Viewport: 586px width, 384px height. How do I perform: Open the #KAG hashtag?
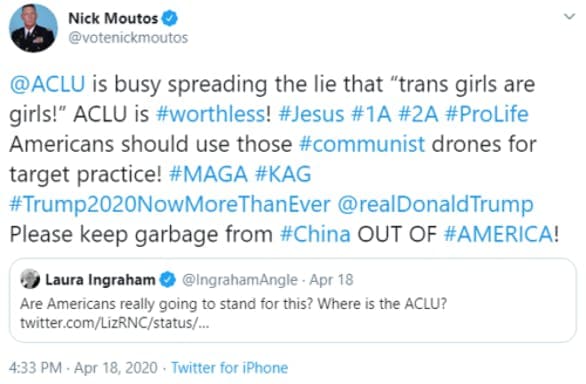[283, 174]
